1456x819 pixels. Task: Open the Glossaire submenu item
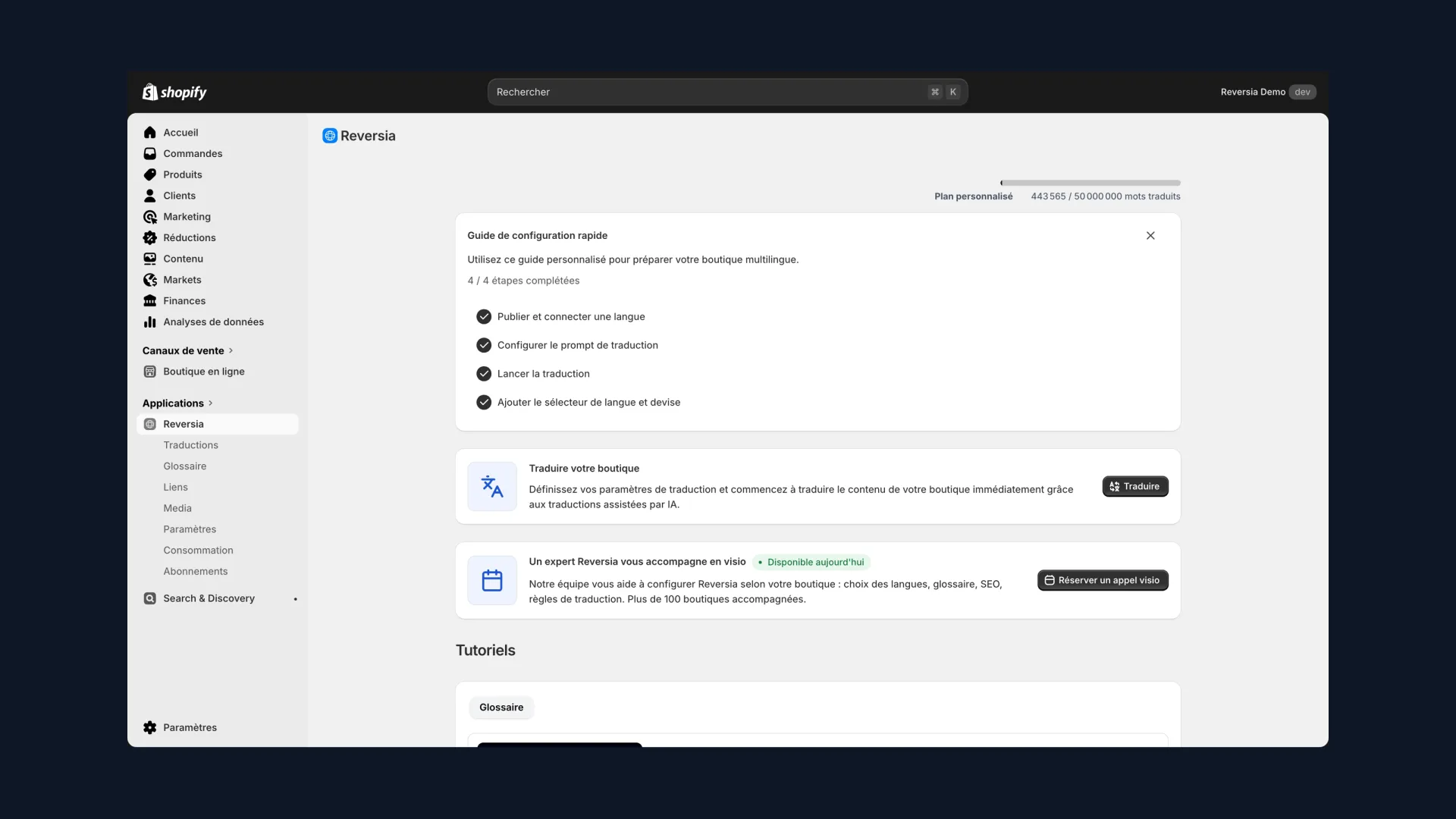click(184, 466)
